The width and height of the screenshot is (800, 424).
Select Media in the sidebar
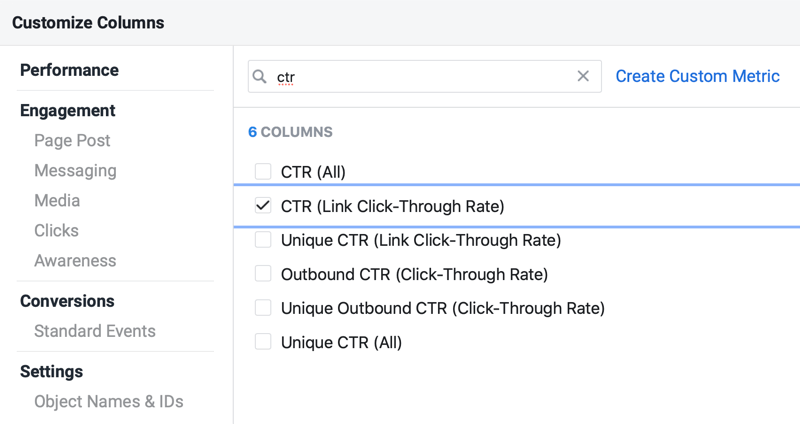57,201
